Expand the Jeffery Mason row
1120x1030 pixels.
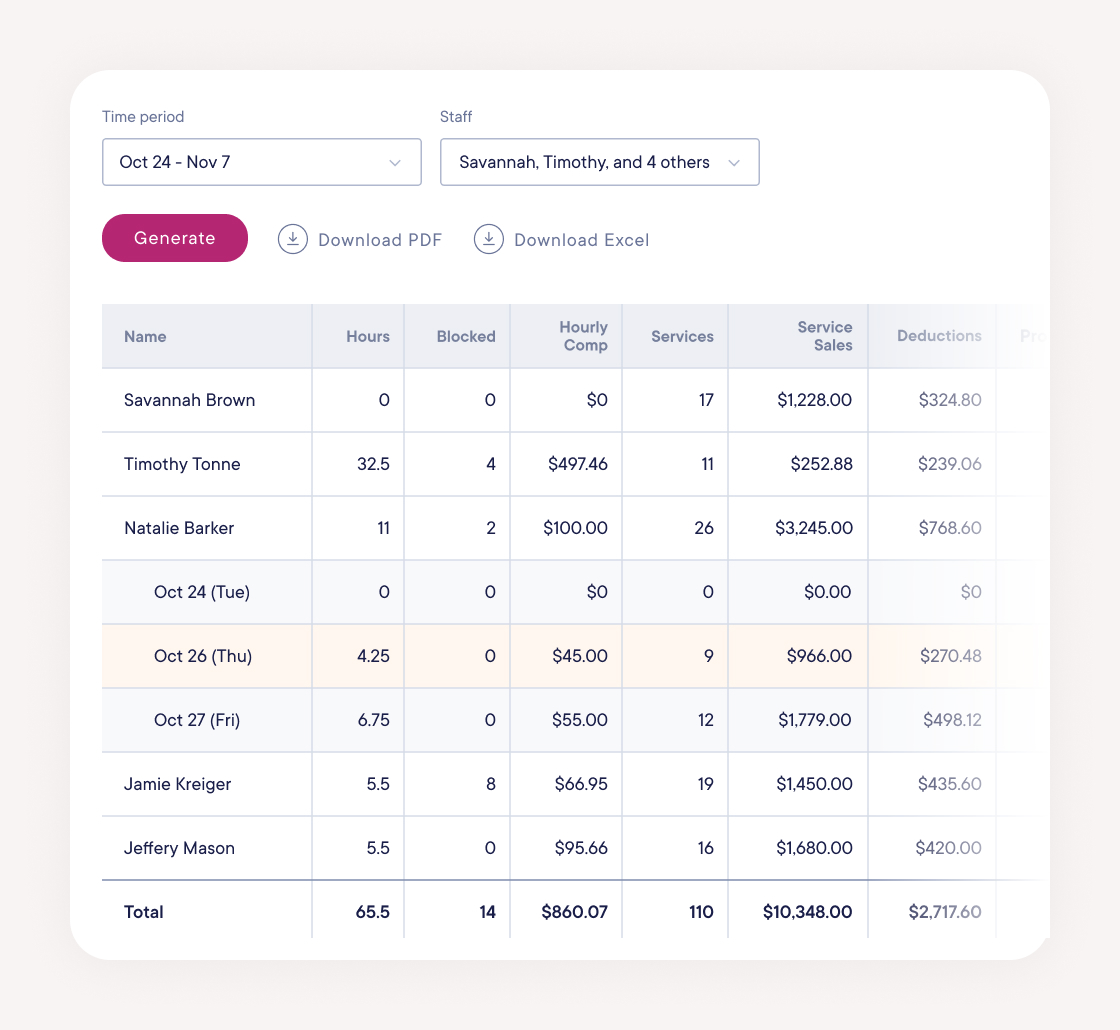point(179,848)
